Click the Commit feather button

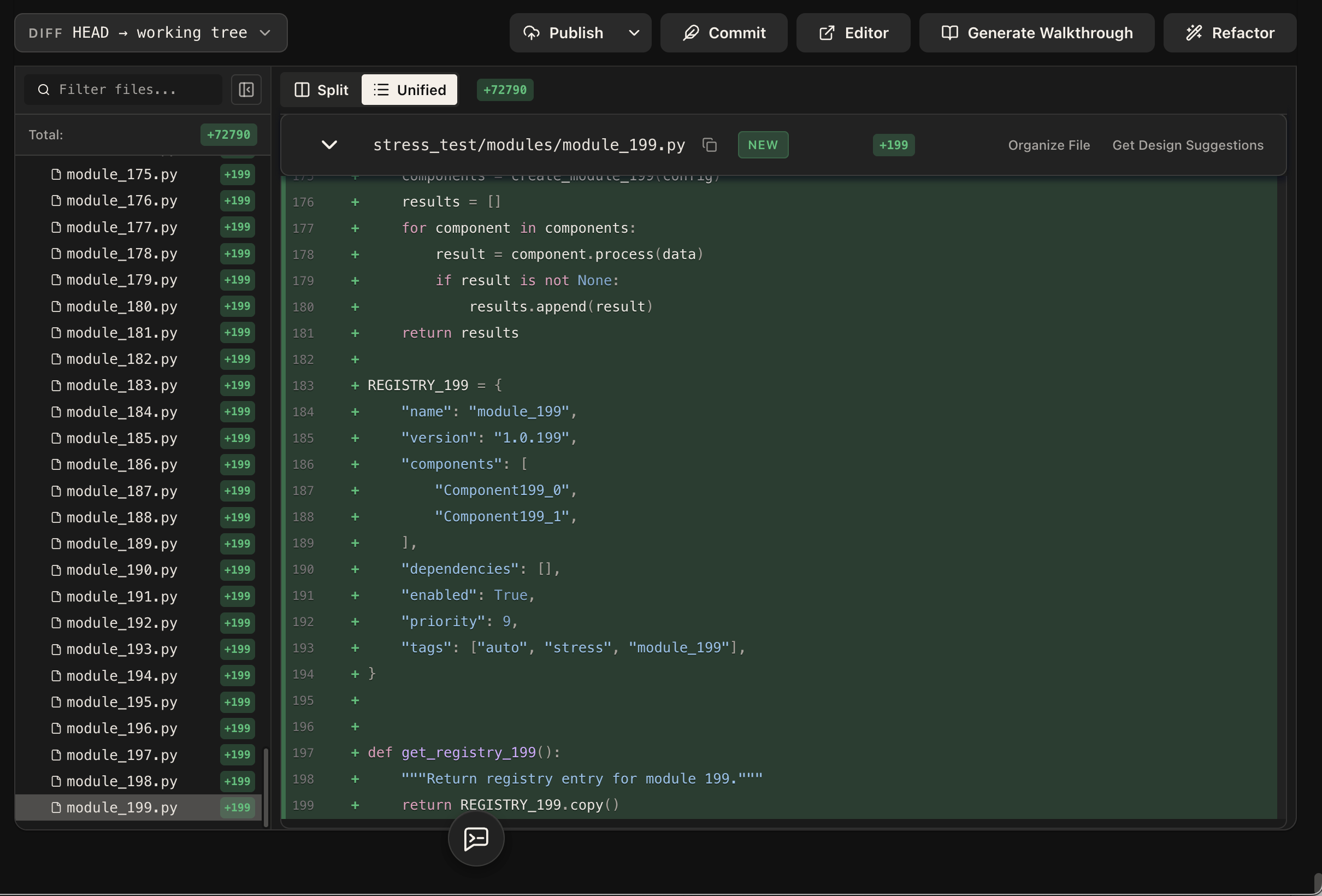pos(724,33)
